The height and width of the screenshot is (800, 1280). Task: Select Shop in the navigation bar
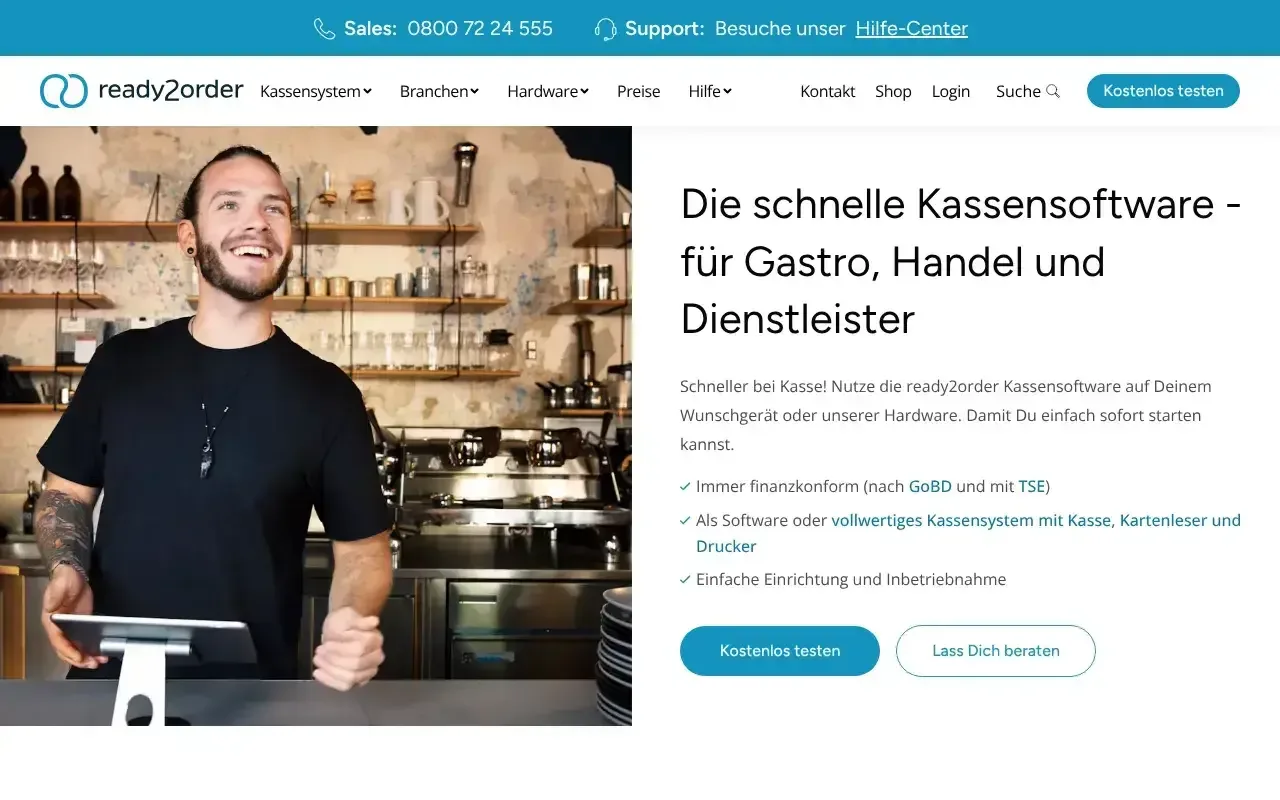893,91
